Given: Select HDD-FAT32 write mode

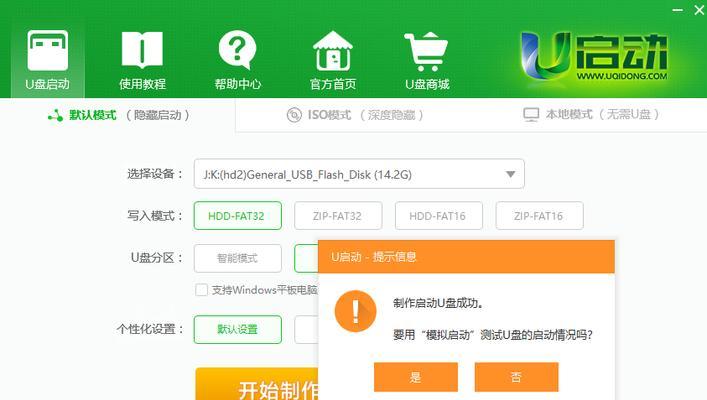Looking at the screenshot, I should [x=238, y=216].
